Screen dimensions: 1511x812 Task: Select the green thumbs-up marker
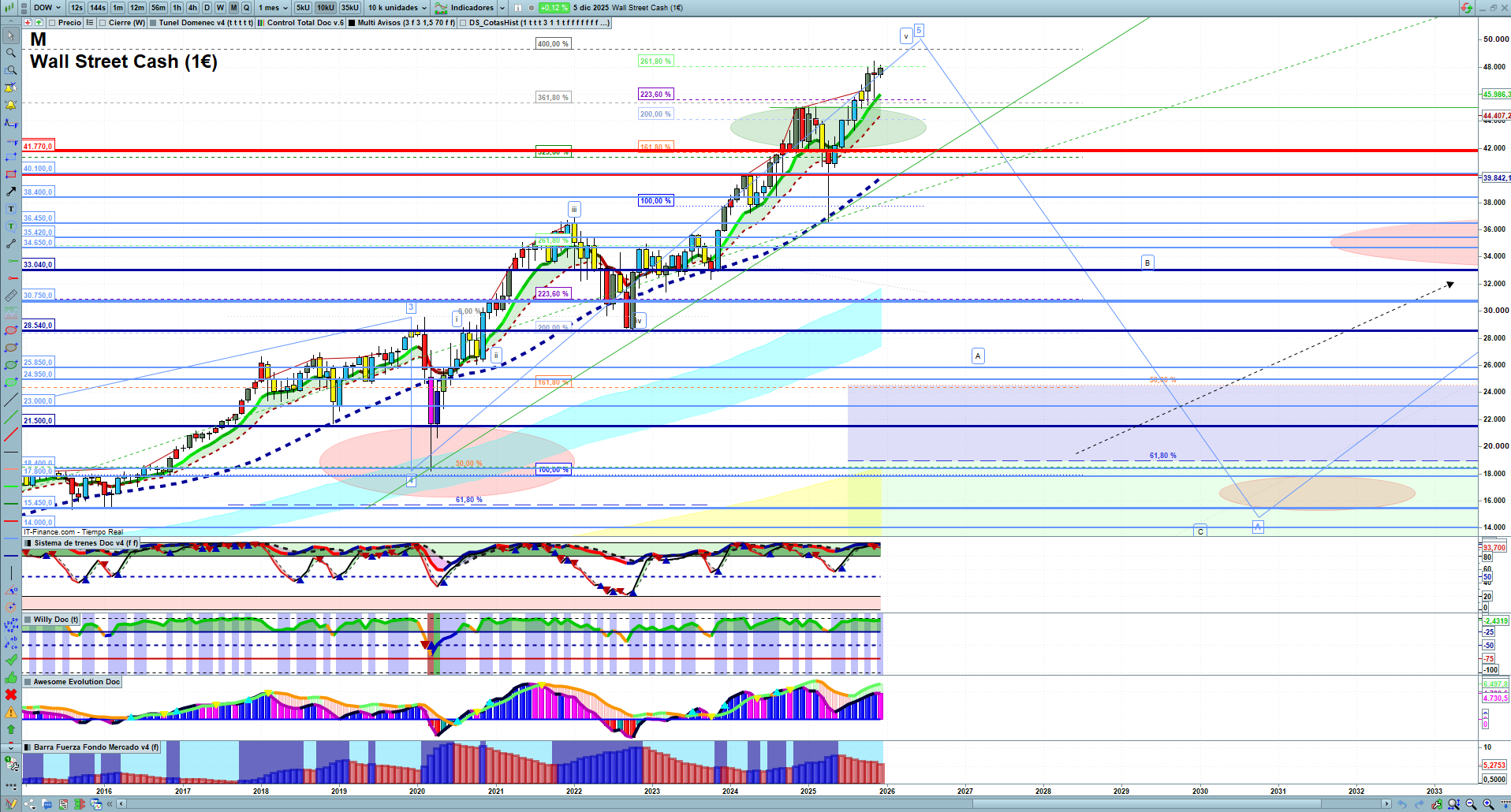click(x=11, y=677)
